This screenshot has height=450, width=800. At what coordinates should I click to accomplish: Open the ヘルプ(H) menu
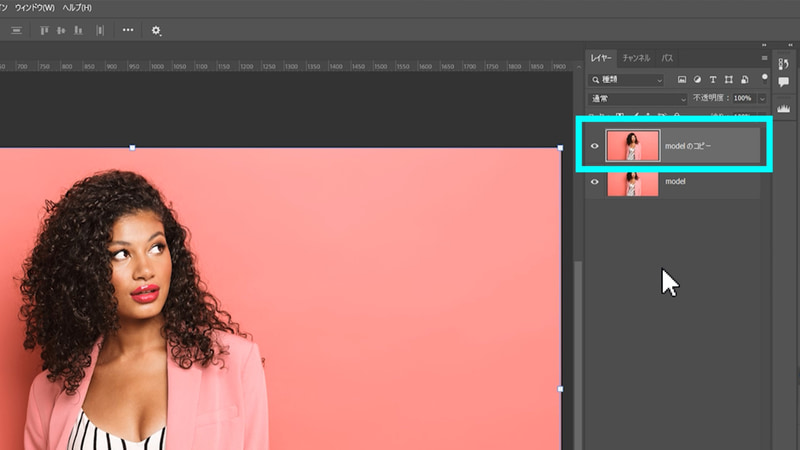[77, 8]
